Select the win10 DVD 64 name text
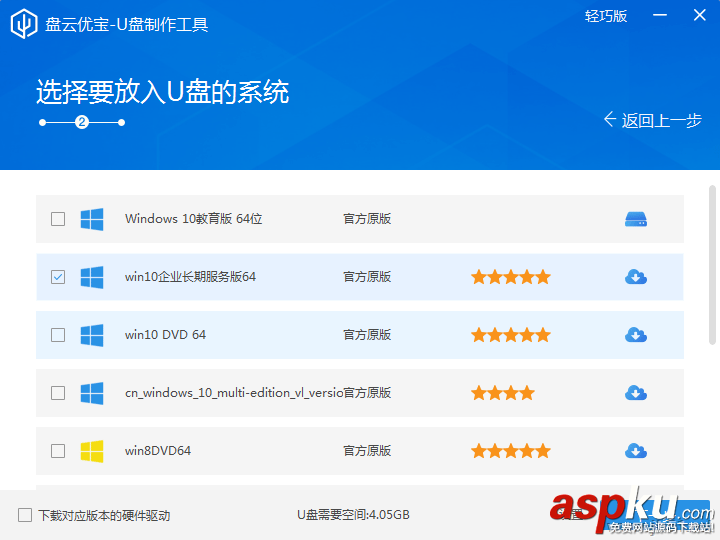 [x=165, y=335]
